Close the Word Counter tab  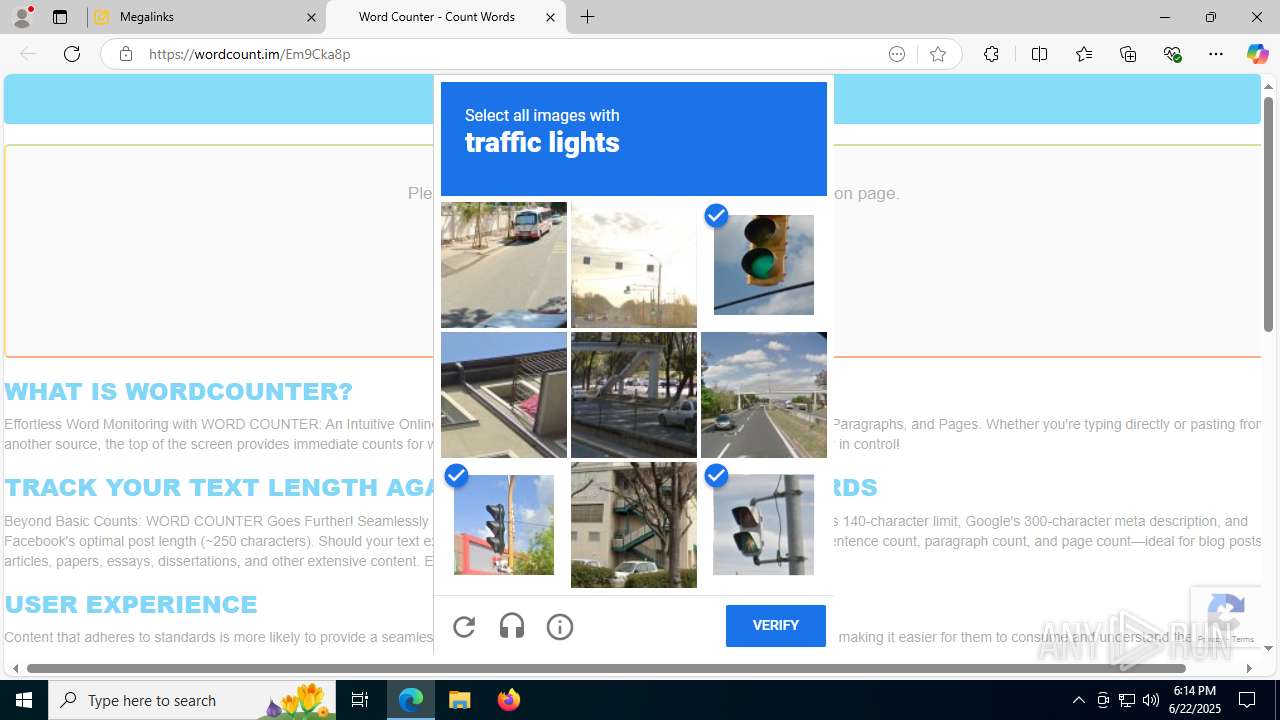tap(550, 17)
